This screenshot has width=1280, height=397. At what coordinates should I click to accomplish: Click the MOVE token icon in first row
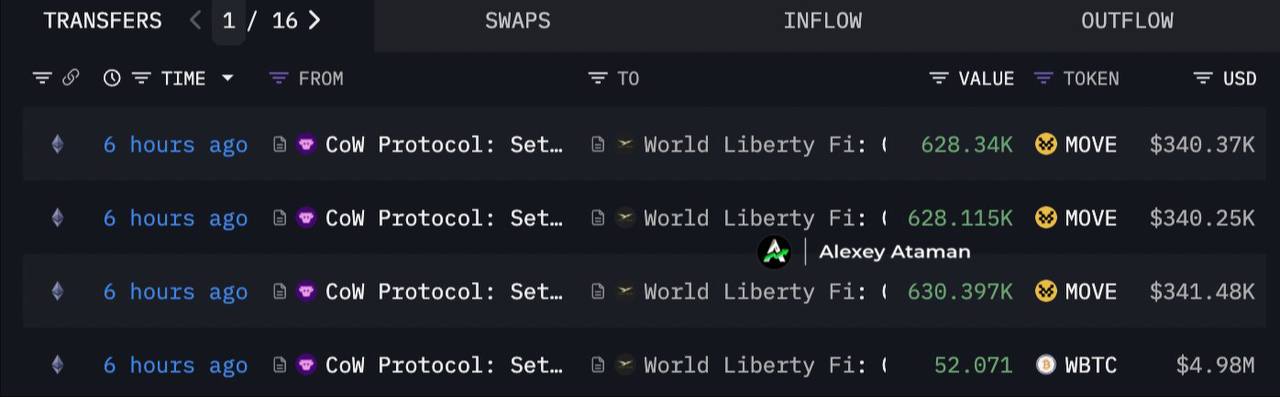point(1046,145)
